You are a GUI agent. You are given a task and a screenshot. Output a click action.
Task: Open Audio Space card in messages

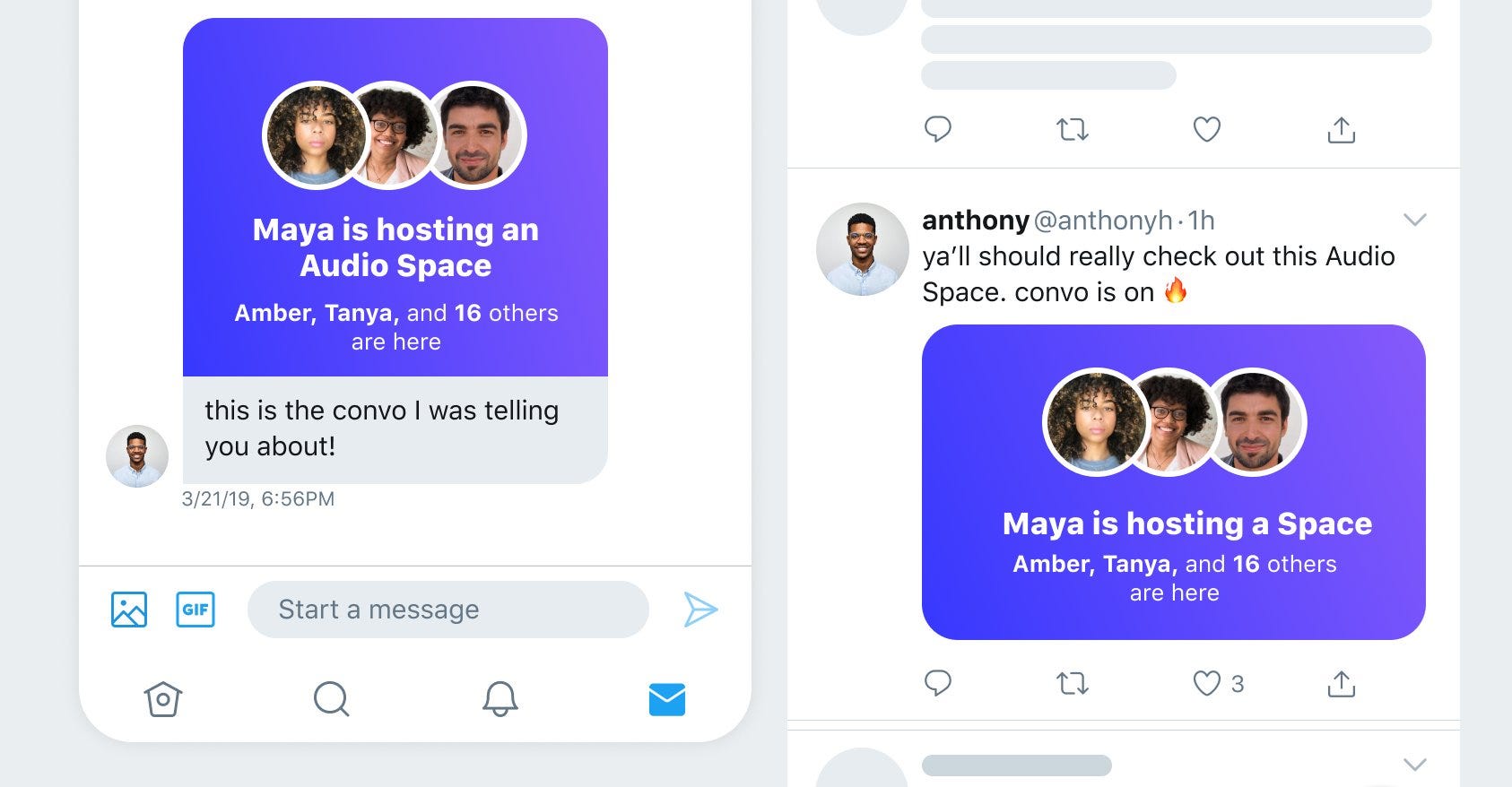tap(395, 197)
